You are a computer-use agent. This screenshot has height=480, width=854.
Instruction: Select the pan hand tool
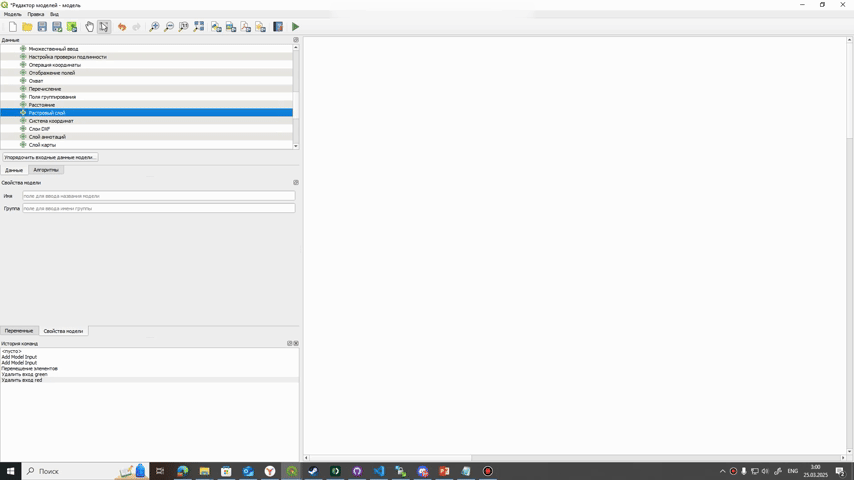(x=89, y=27)
